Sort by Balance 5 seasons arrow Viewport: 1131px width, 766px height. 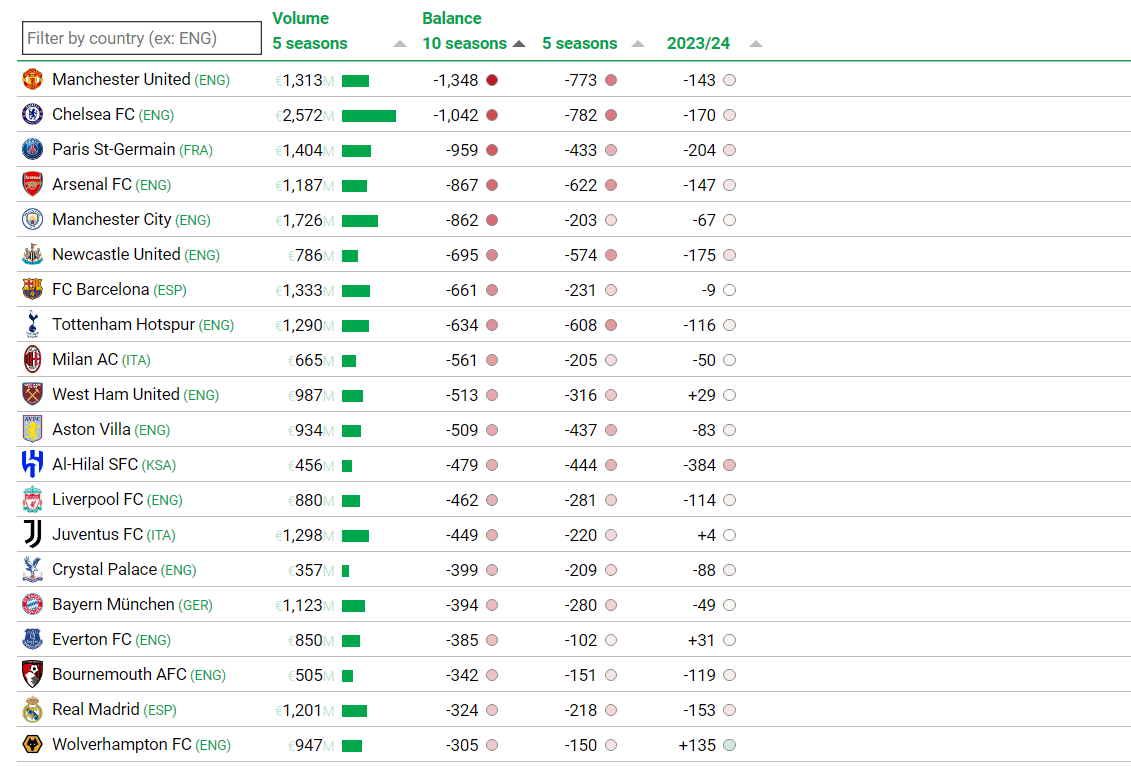pyautogui.click(x=639, y=44)
